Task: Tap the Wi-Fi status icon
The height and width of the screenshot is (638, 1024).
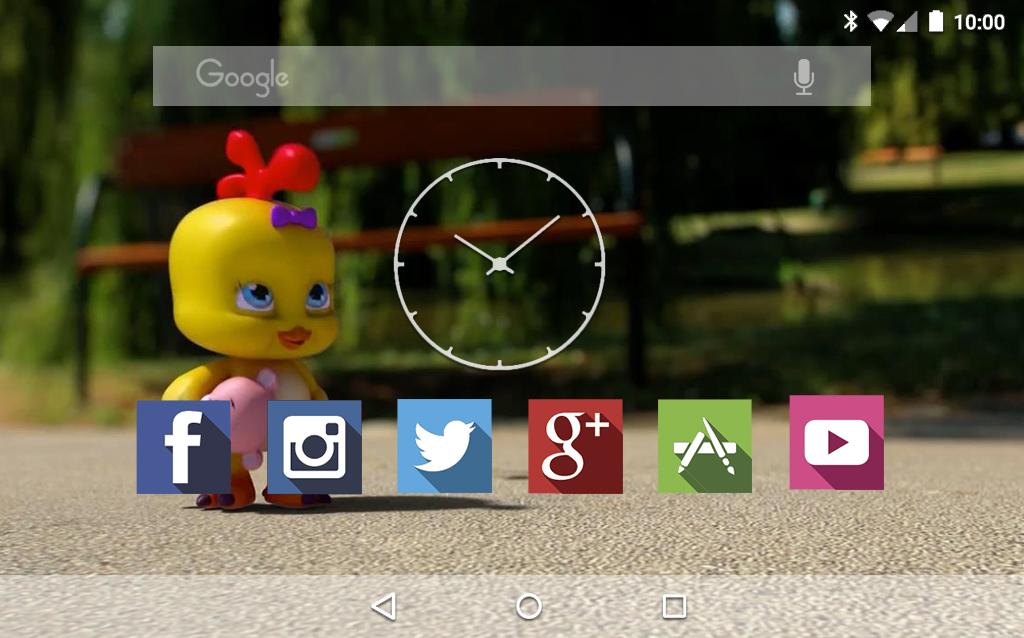Action: point(881,22)
